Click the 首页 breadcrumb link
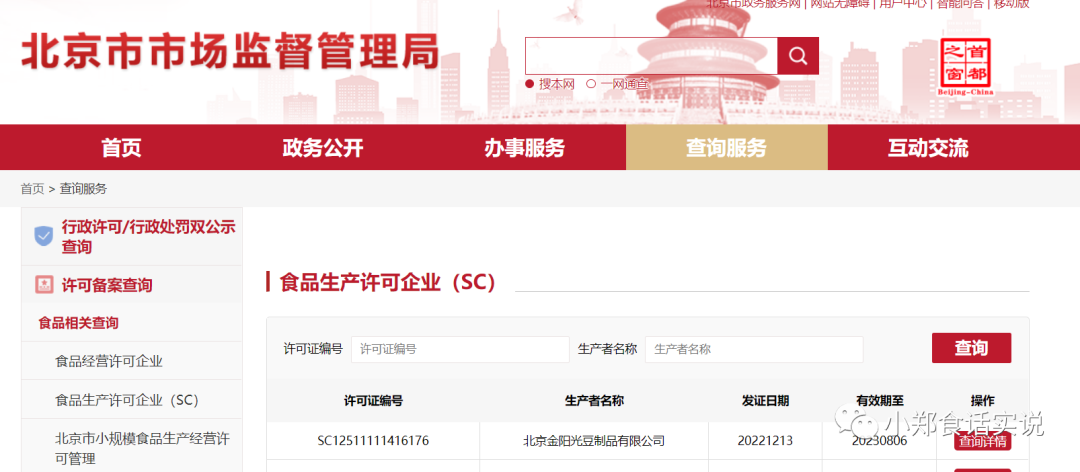Viewport: 1080px width, 472px height. [32, 189]
